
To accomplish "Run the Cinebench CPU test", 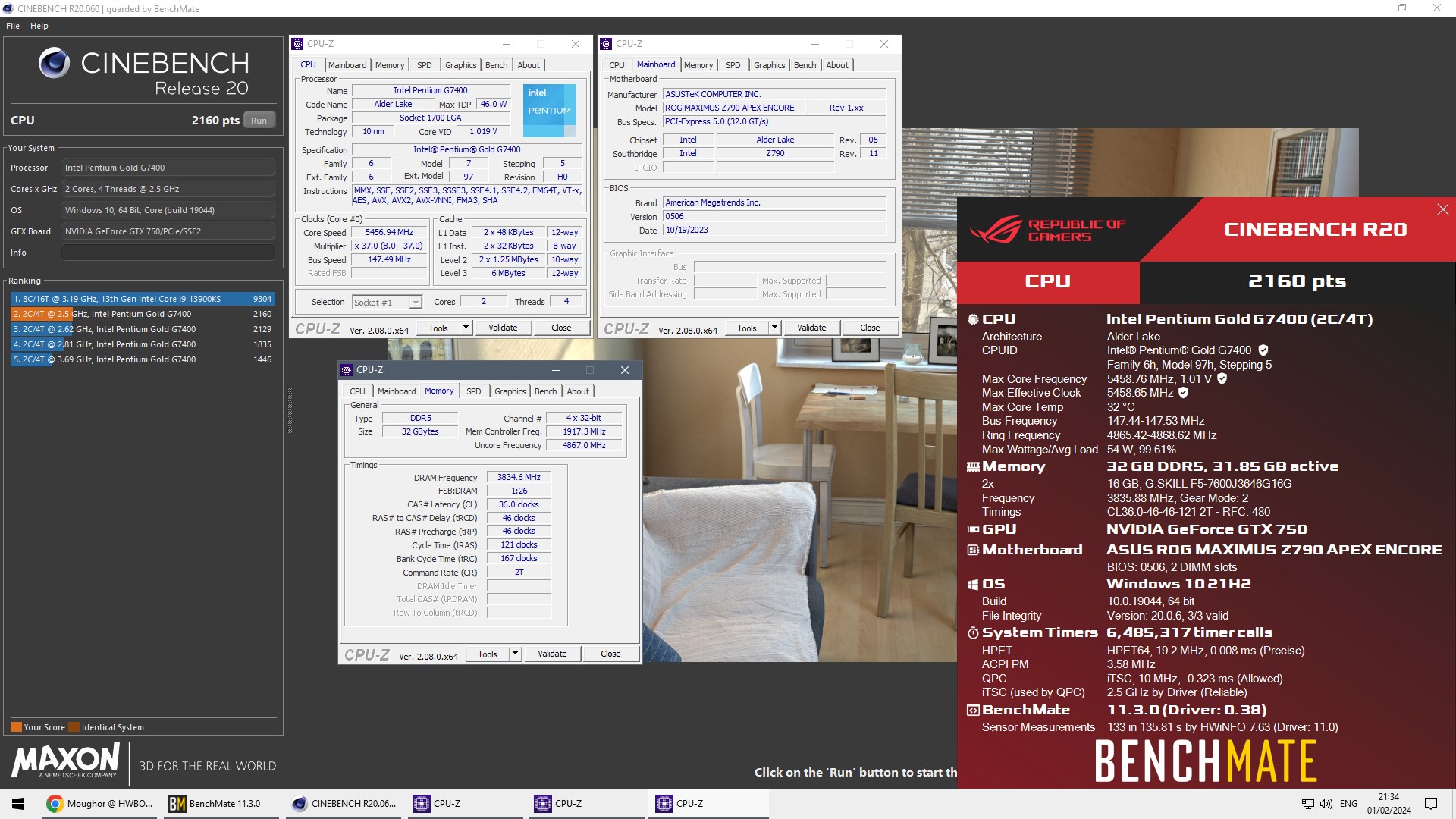I will 259,121.
